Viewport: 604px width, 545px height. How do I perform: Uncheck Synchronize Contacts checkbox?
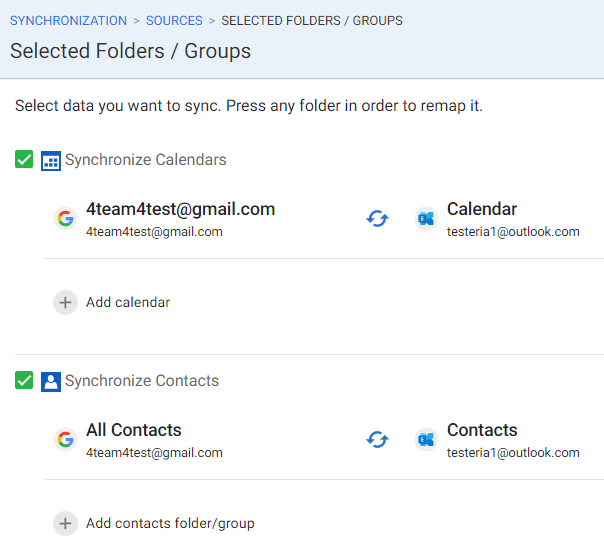[25, 380]
